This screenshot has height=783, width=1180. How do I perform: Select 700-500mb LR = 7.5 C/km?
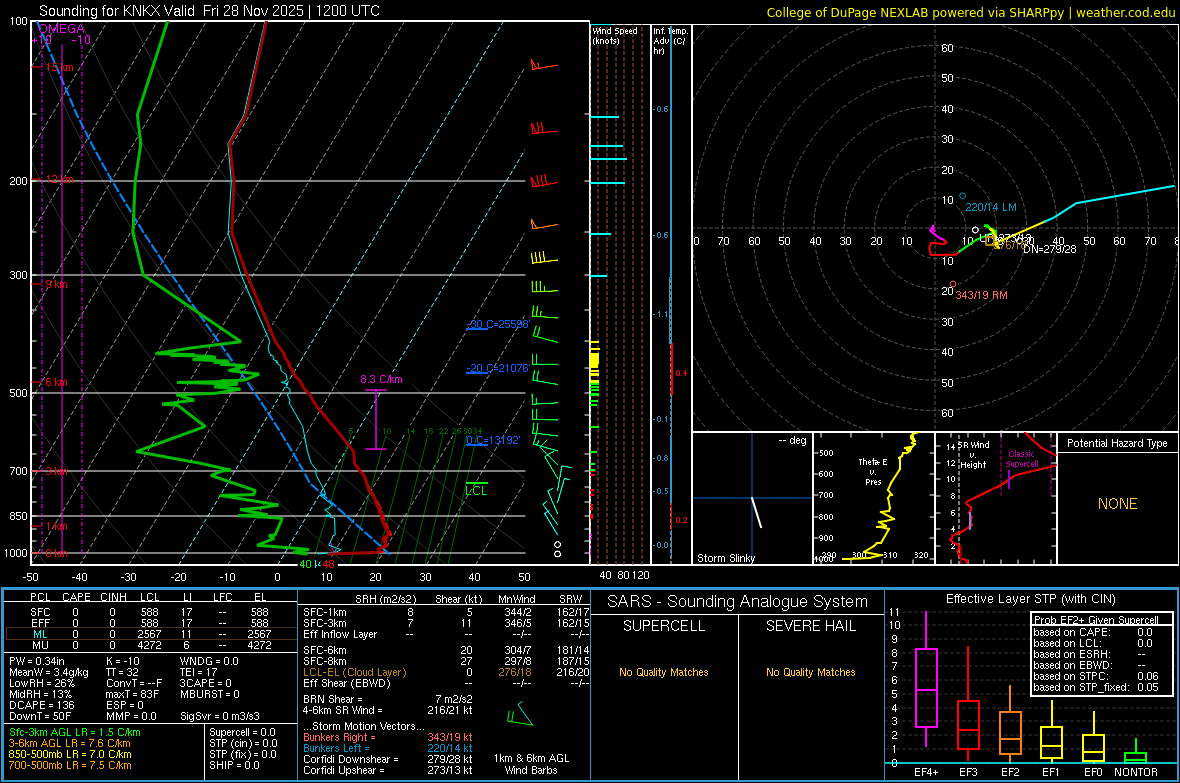click(70, 765)
